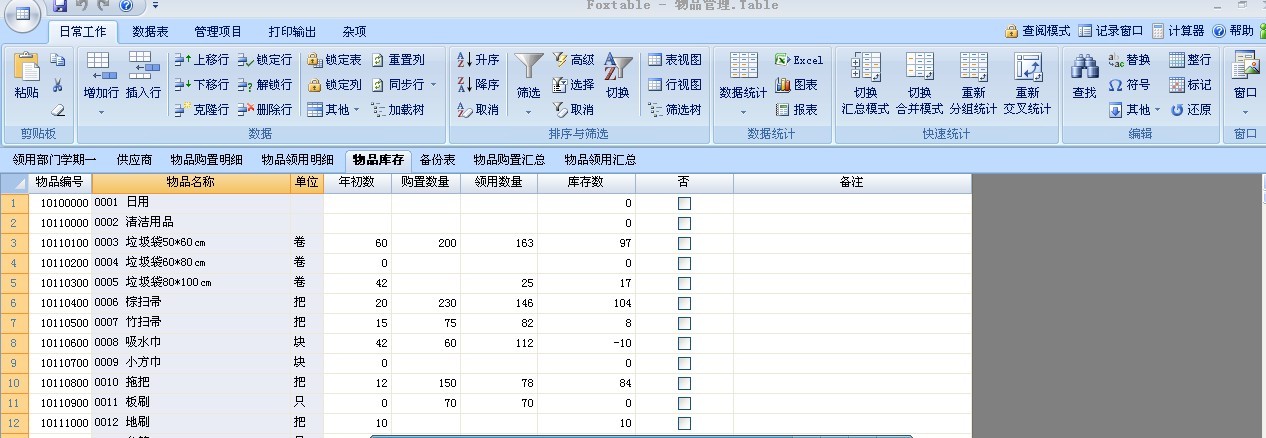Expand the 数据统计 dropdown arrow
This screenshot has height=438, width=1266.
pyautogui.click(x=743, y=112)
